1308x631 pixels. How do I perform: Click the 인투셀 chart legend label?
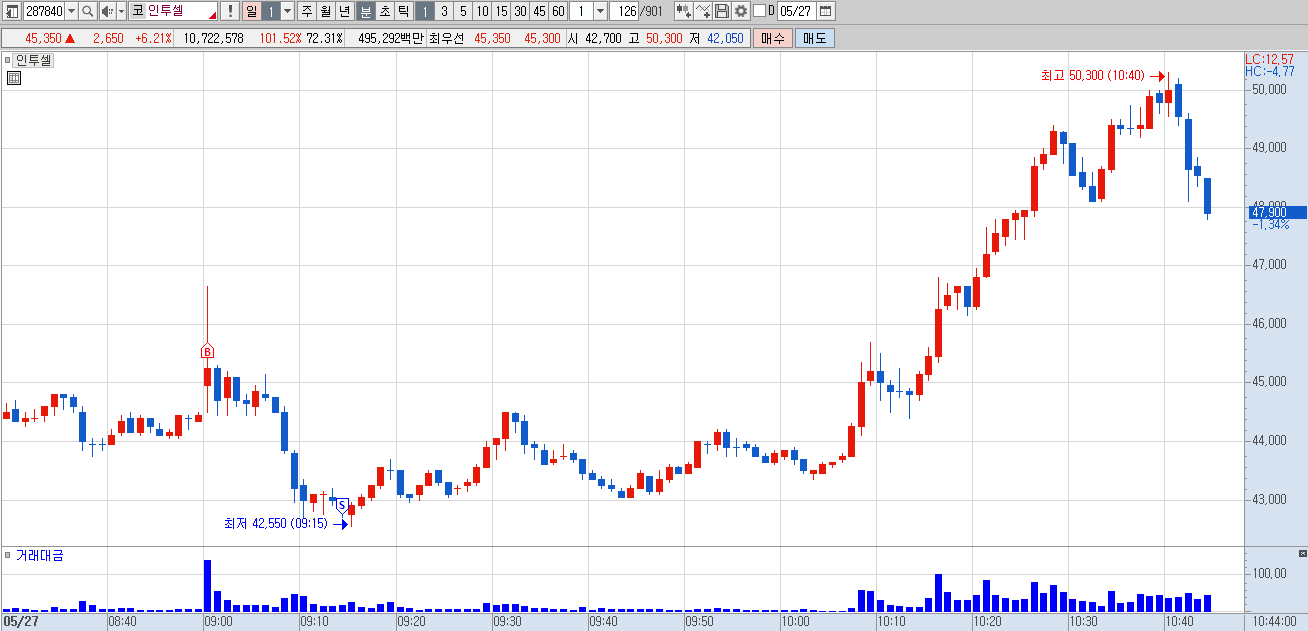[x=34, y=60]
